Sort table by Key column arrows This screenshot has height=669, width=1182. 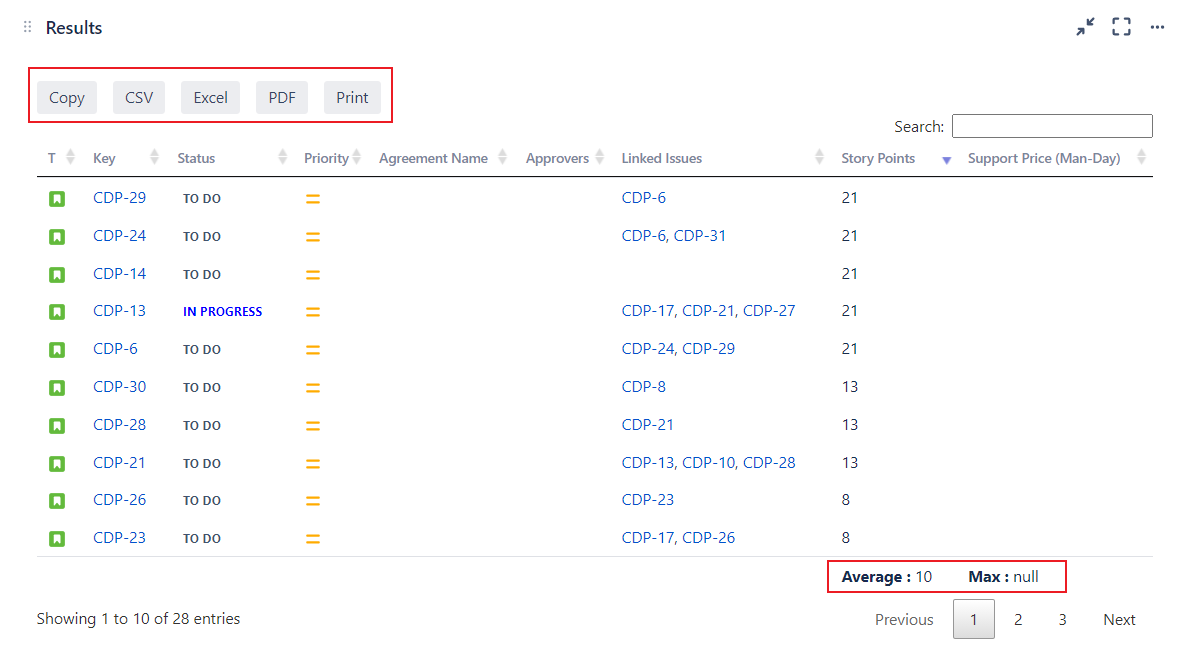click(155, 157)
